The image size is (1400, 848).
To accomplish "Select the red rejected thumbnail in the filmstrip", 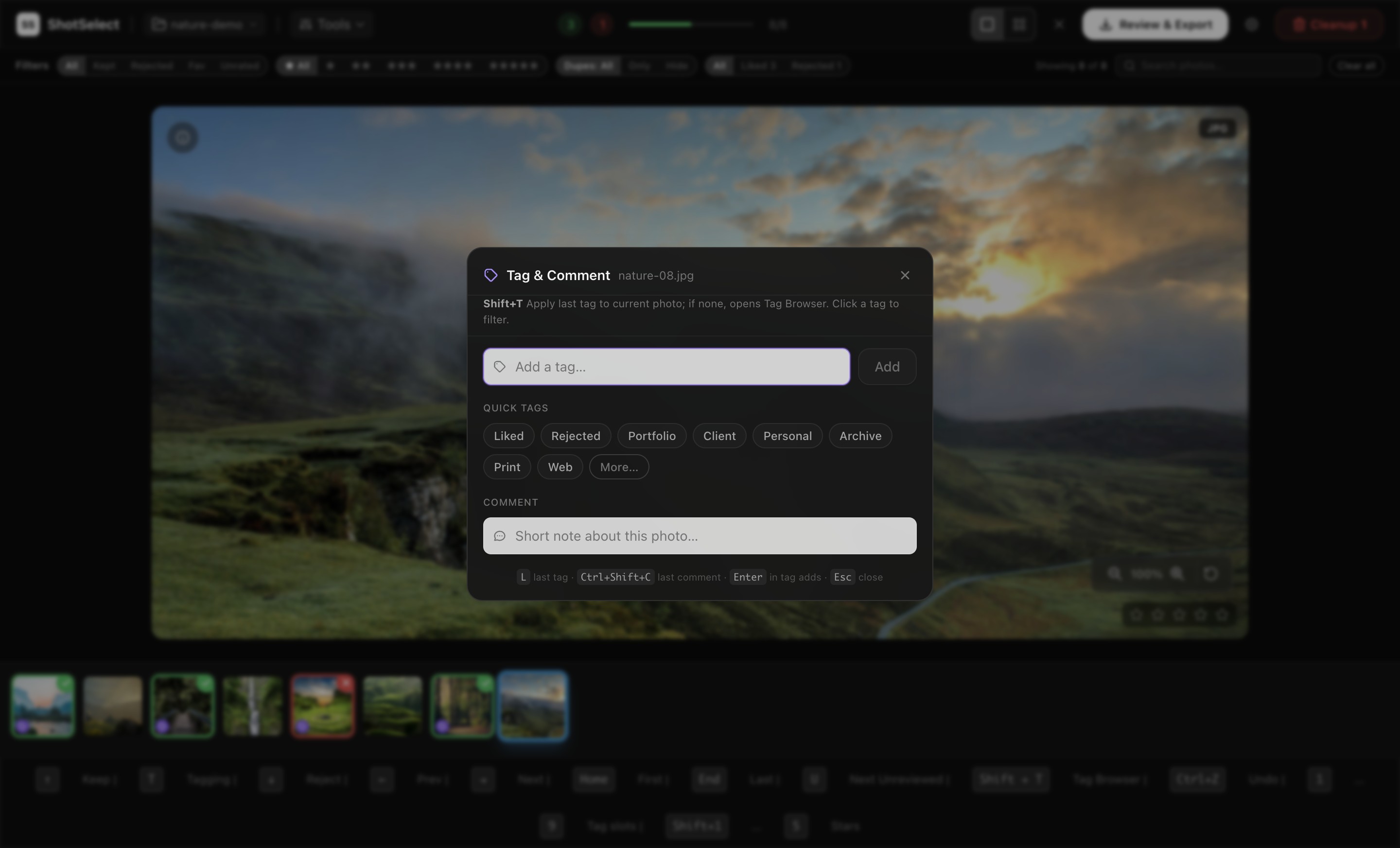I will 322,706.
